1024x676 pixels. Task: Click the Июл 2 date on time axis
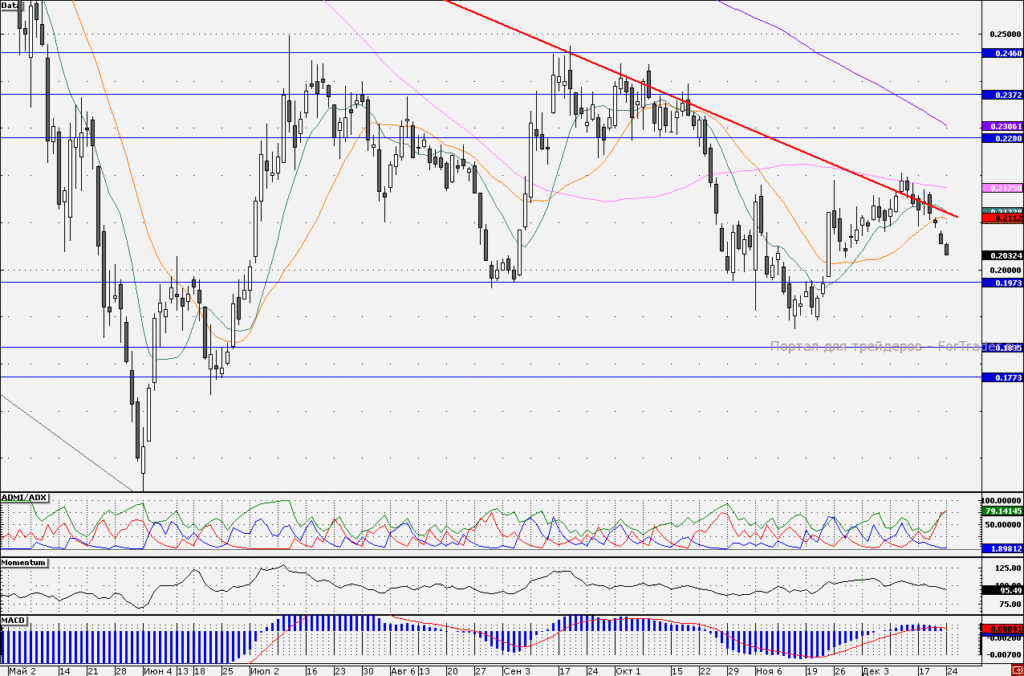point(264,671)
